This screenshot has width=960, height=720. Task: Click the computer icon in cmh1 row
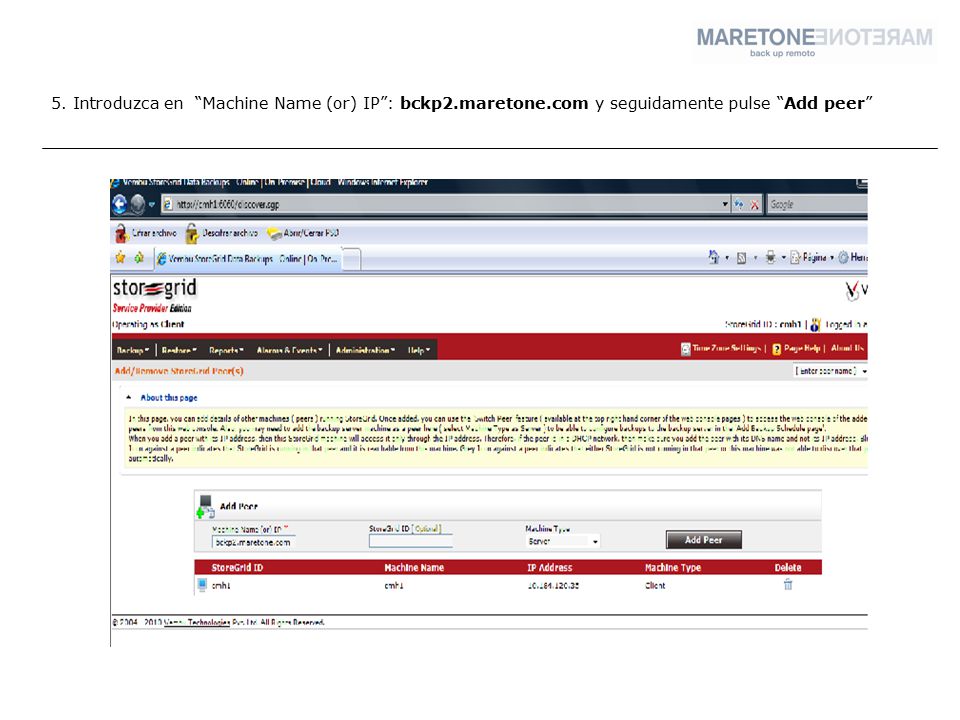(x=202, y=585)
